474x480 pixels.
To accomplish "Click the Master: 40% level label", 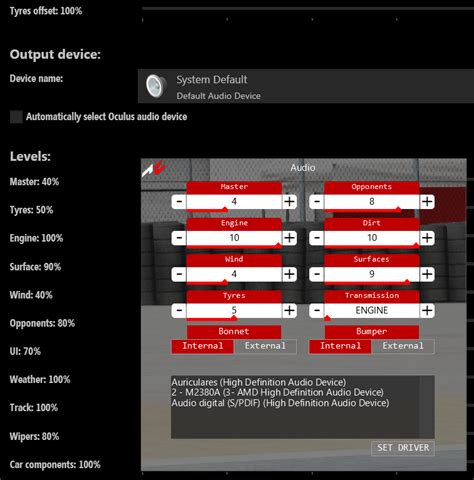I will click(34, 182).
